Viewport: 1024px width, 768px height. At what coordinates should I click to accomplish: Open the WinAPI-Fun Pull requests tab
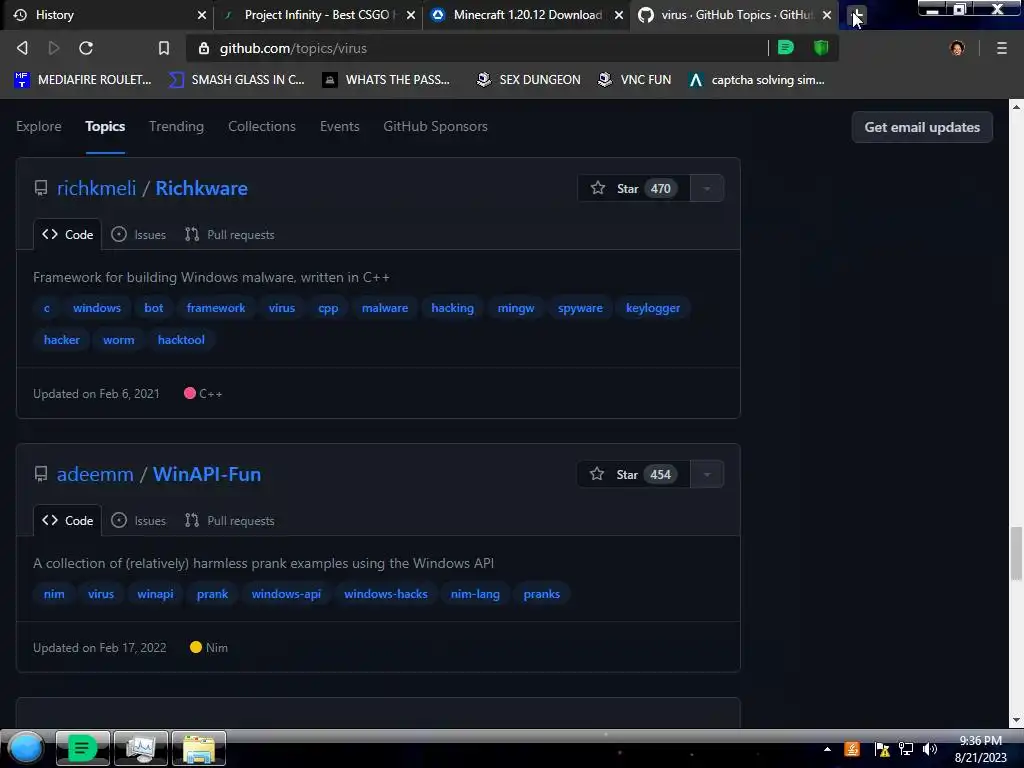coord(229,520)
